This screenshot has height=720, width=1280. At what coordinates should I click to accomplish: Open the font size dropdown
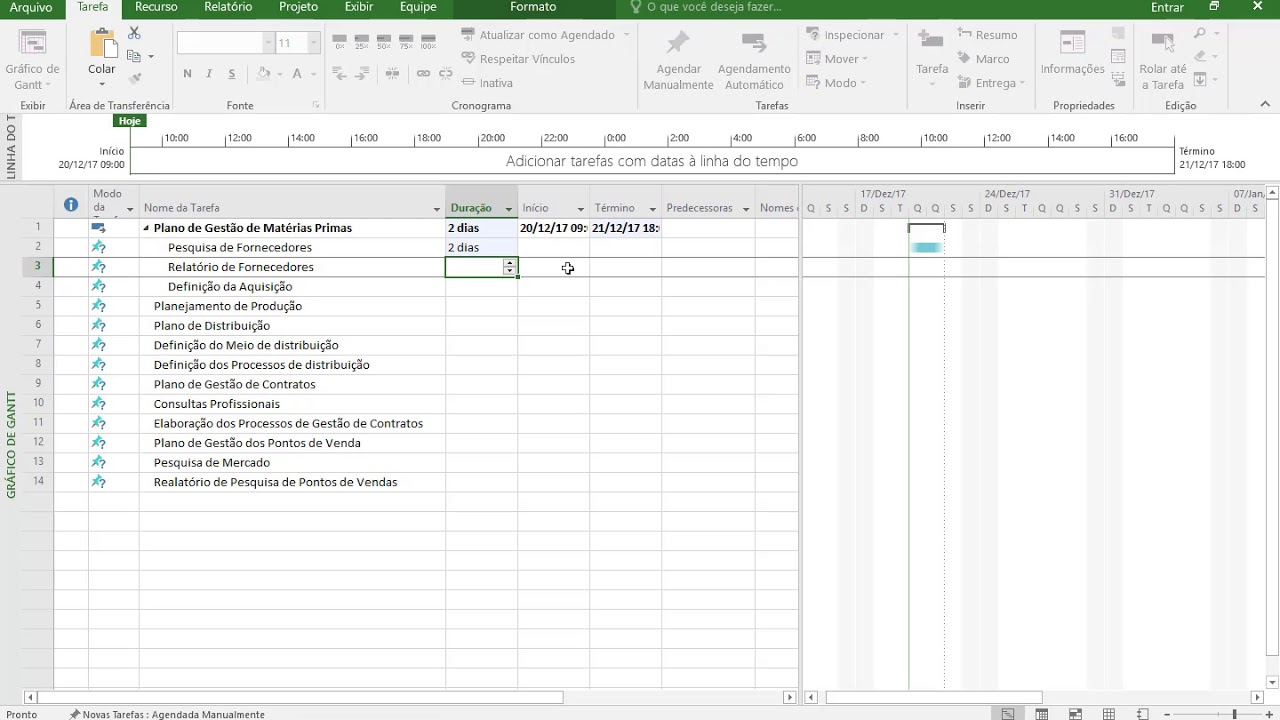click(313, 43)
